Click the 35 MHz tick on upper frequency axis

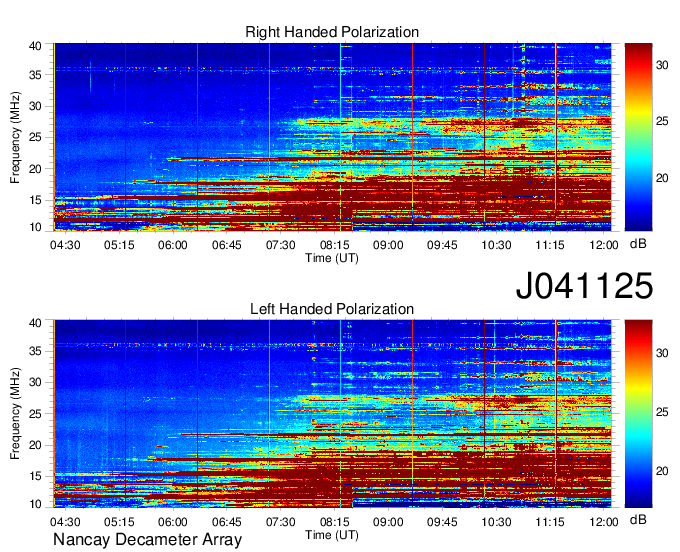(35, 75)
